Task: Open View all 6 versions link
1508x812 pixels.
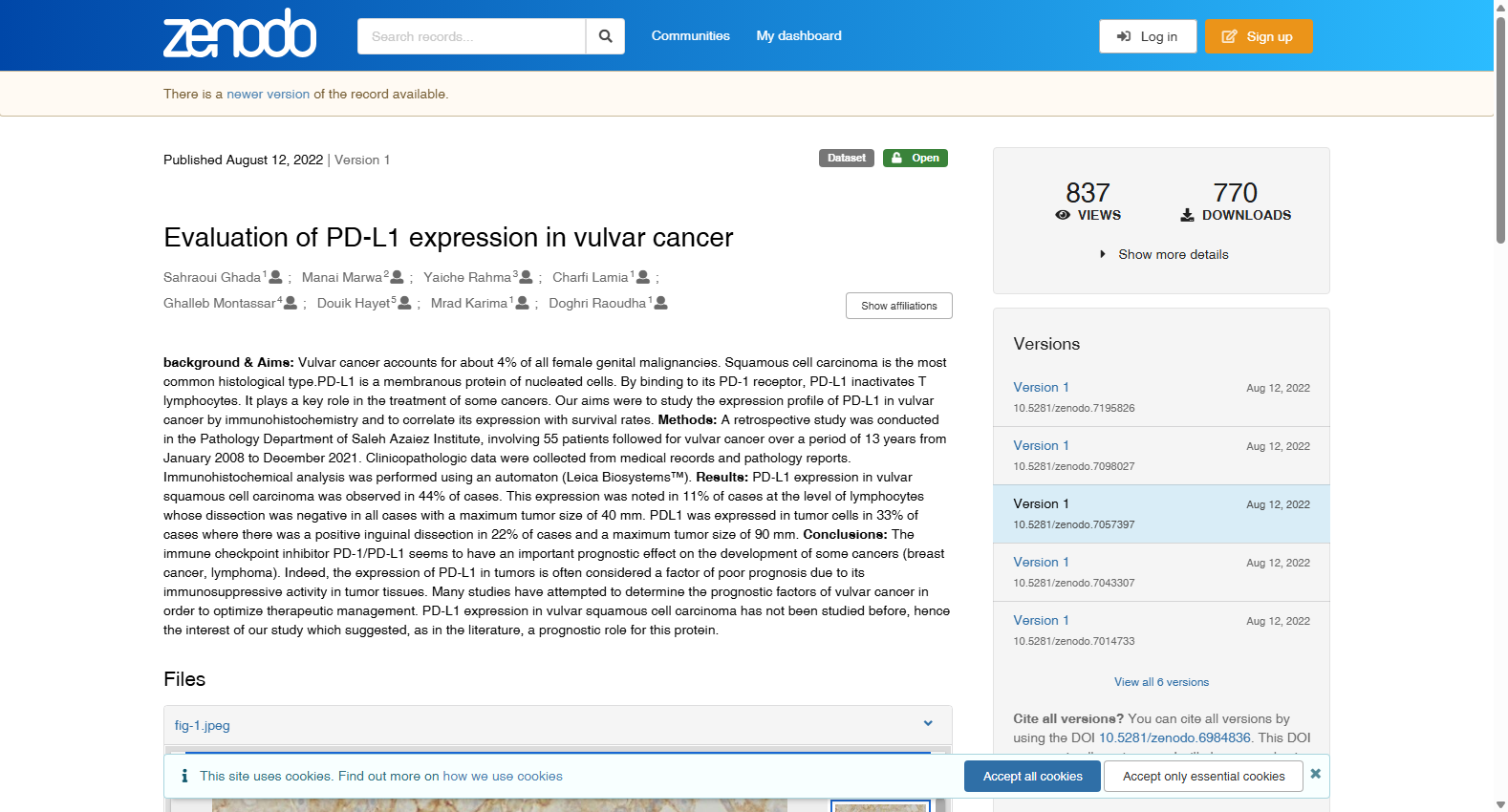Action: tap(1161, 682)
